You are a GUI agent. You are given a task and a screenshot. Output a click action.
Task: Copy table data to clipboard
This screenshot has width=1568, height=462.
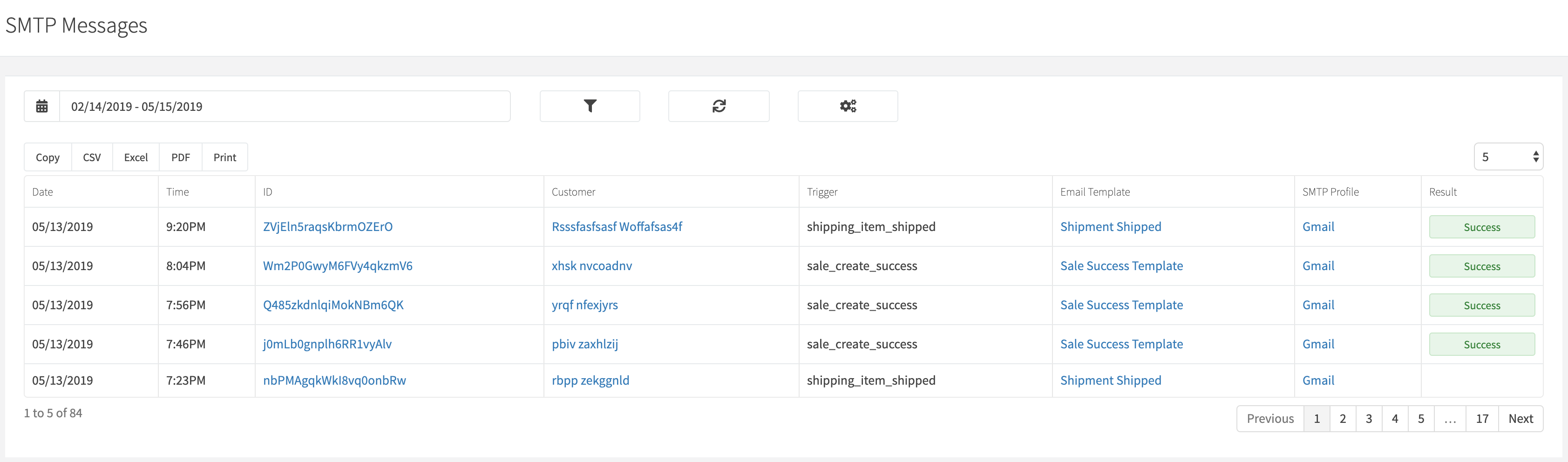(x=48, y=158)
